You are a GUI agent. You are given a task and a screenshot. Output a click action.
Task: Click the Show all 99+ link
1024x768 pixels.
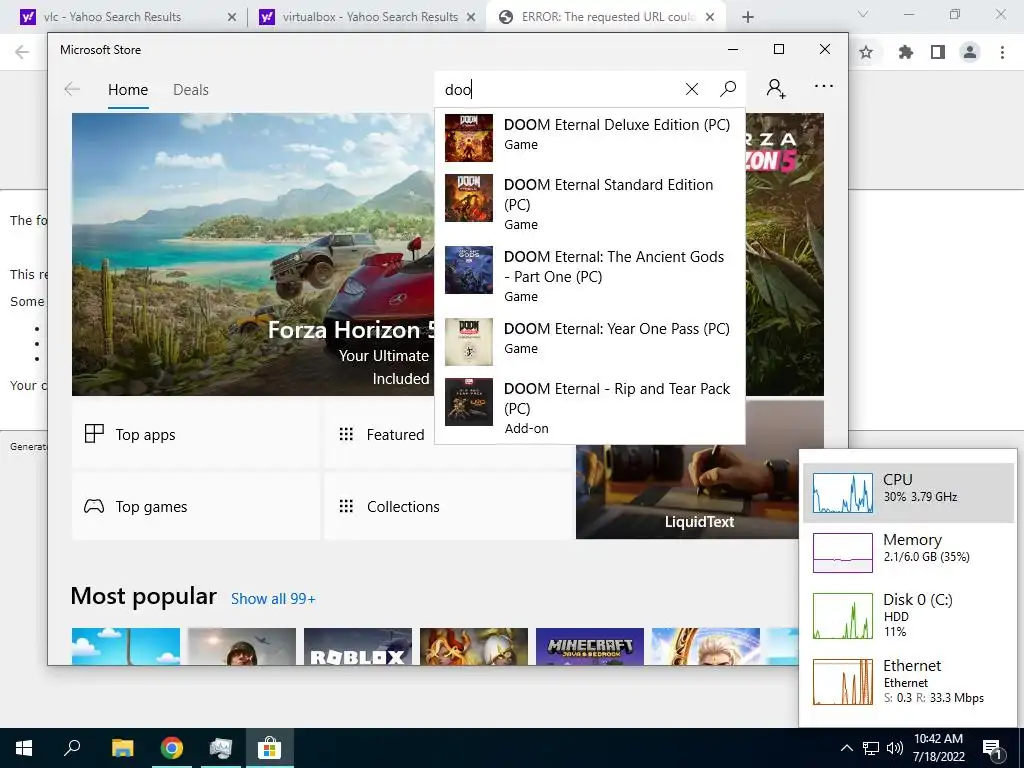coord(273,599)
